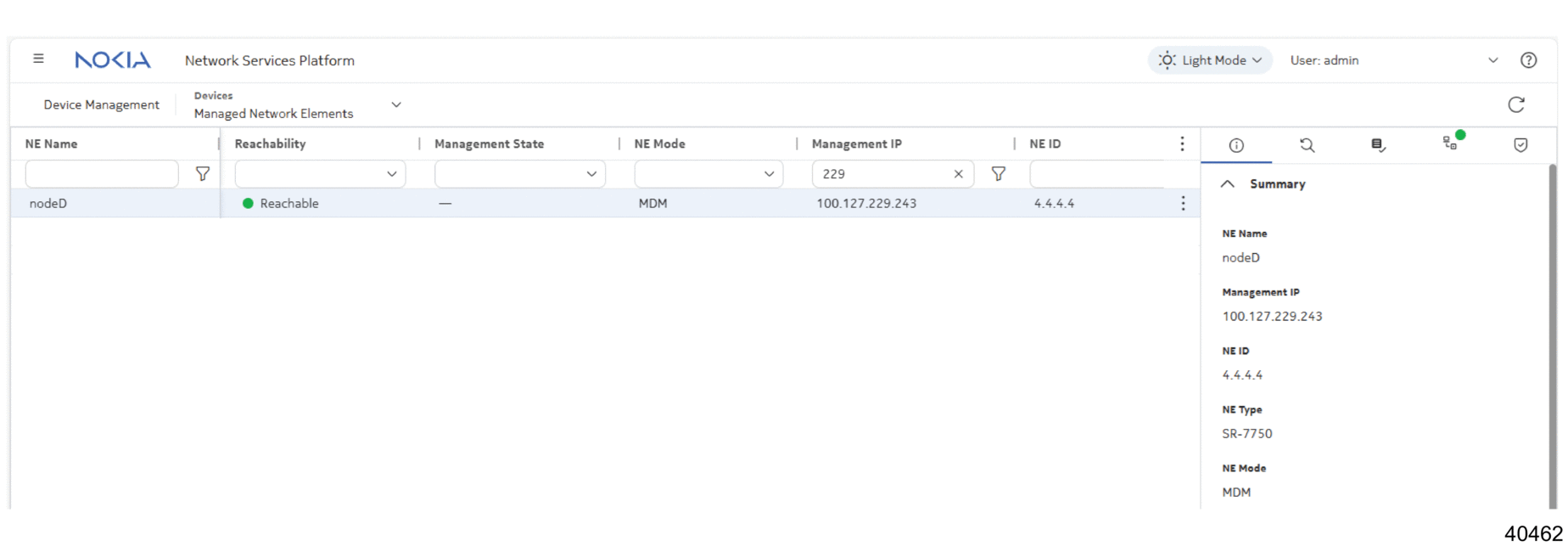The height and width of the screenshot is (552, 1568).
Task: Open the shield checkmark tab in side panel
Action: tap(1520, 145)
